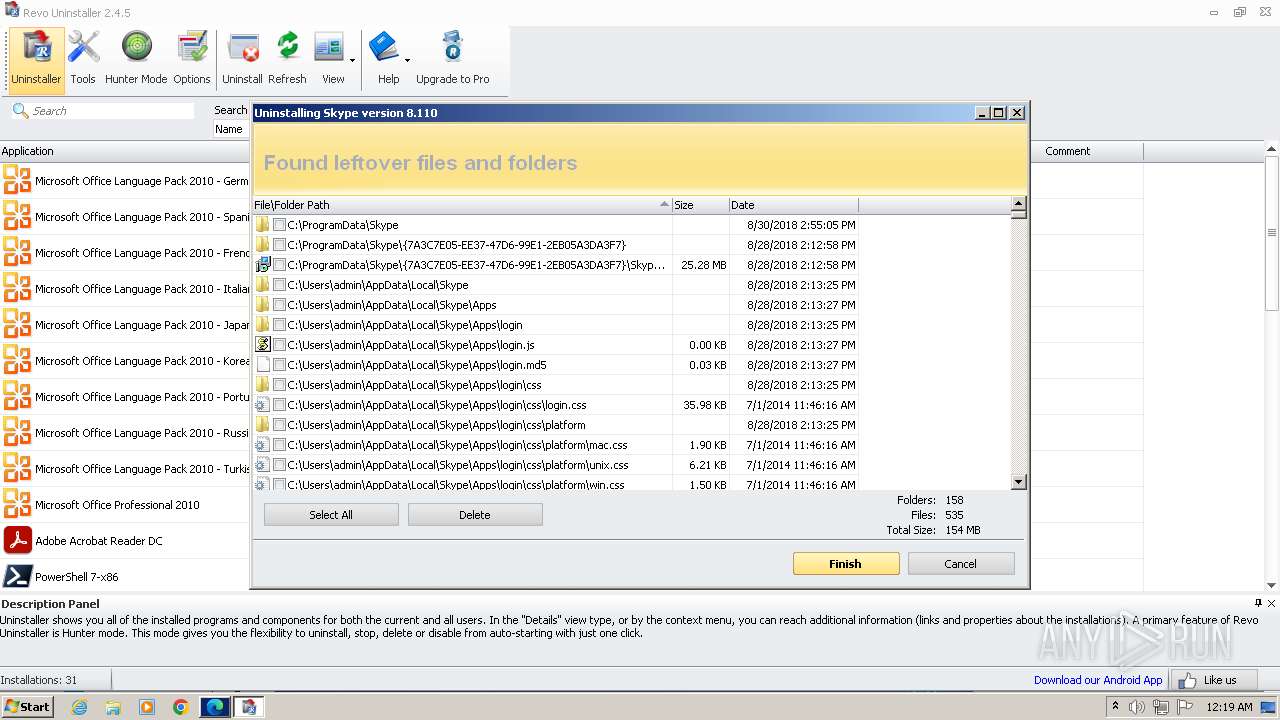Screen dimensions: 1280x720
Task: Open Microsoft Edge from taskbar
Action: point(215,707)
